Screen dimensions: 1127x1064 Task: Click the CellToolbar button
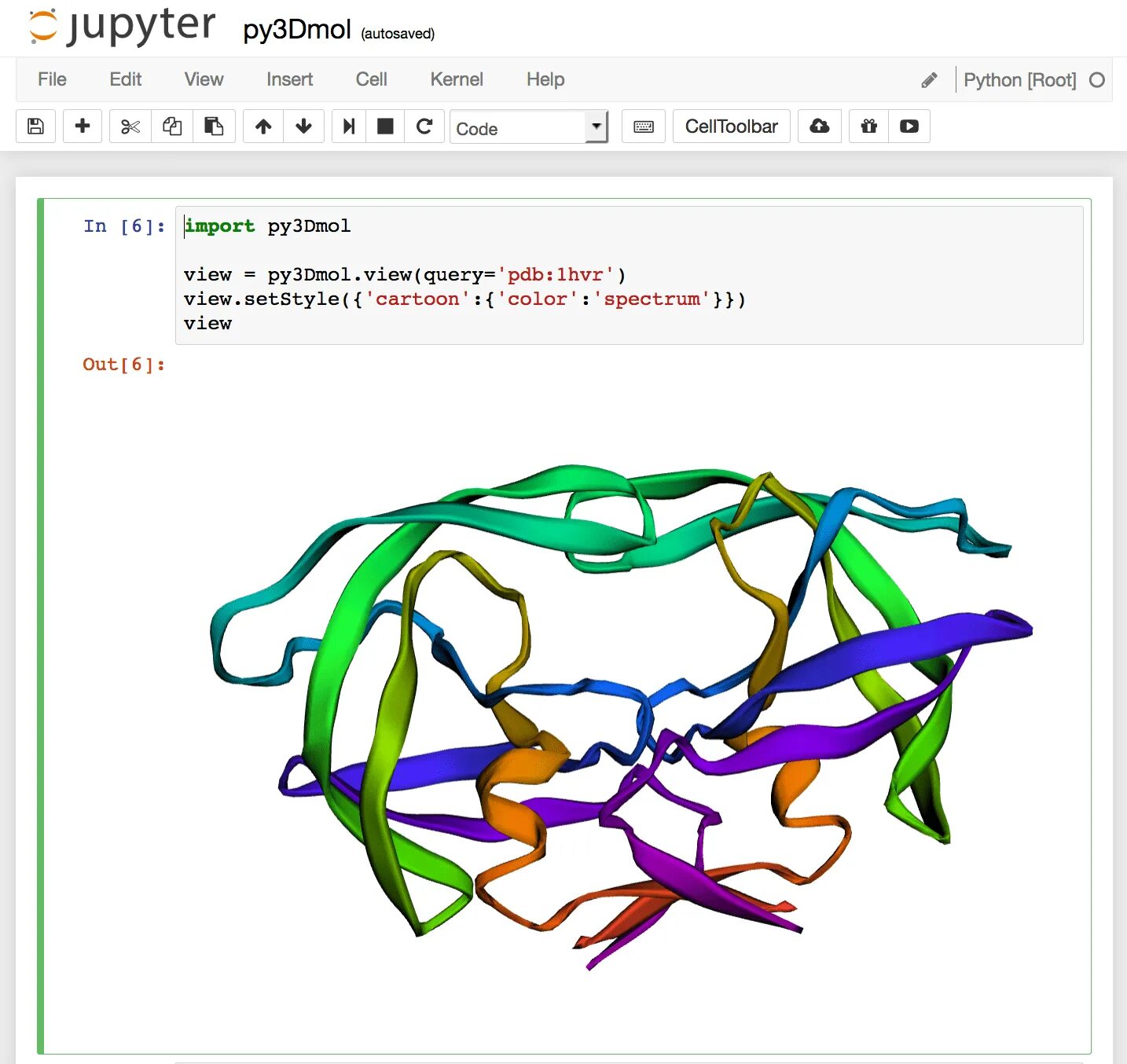pyautogui.click(x=732, y=127)
